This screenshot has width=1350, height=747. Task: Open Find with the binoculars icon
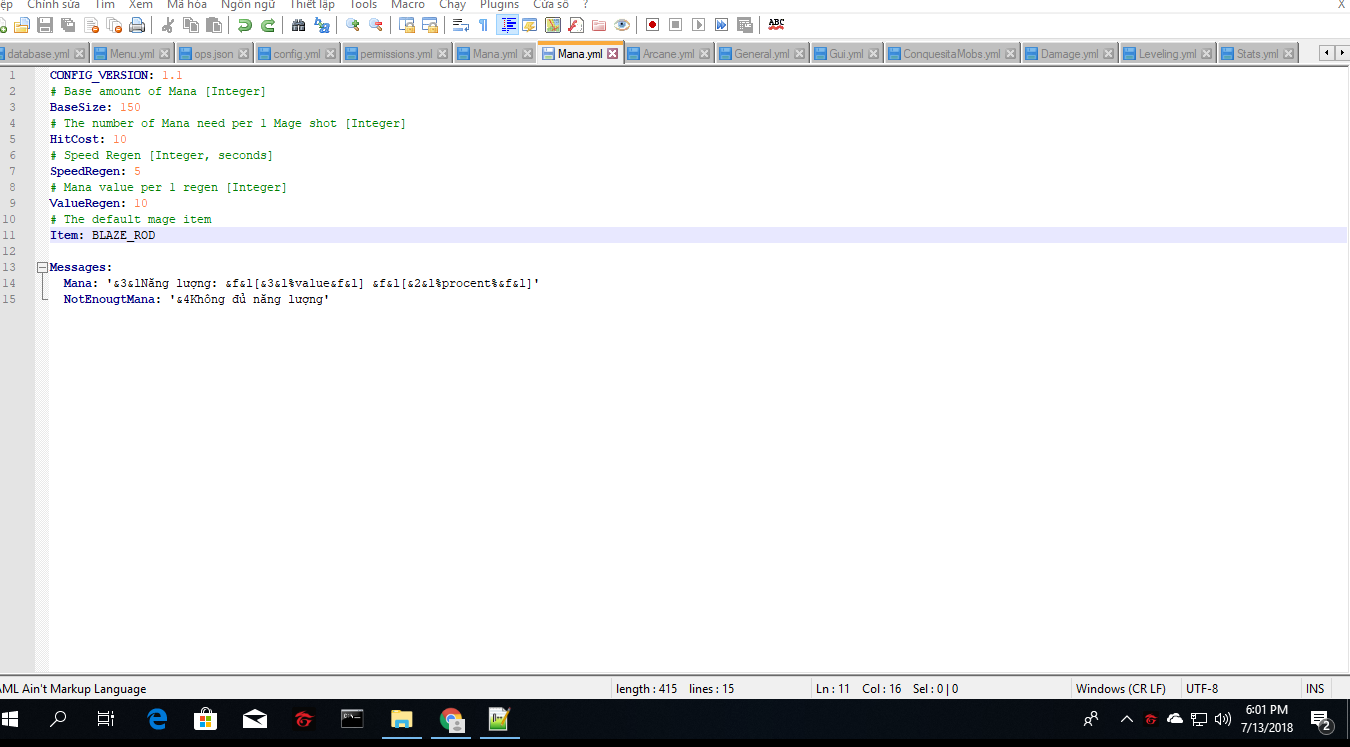click(298, 25)
